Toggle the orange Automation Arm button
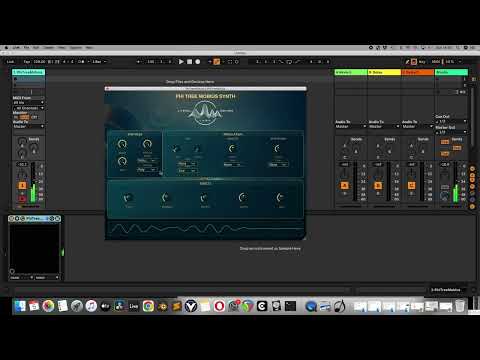Viewport: 480px width, 360px height. pos(217,62)
